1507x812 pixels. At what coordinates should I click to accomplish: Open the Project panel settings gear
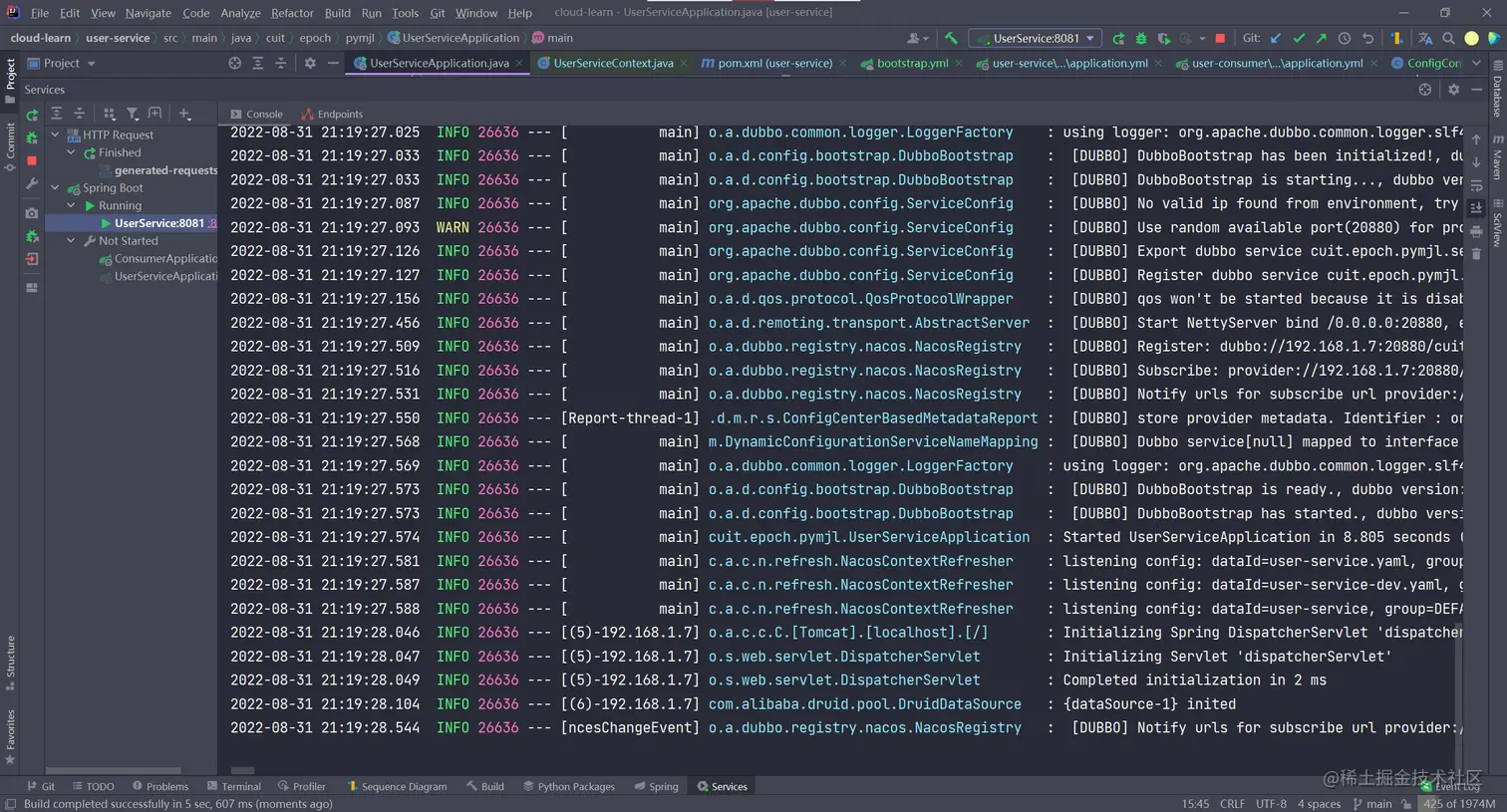[310, 63]
